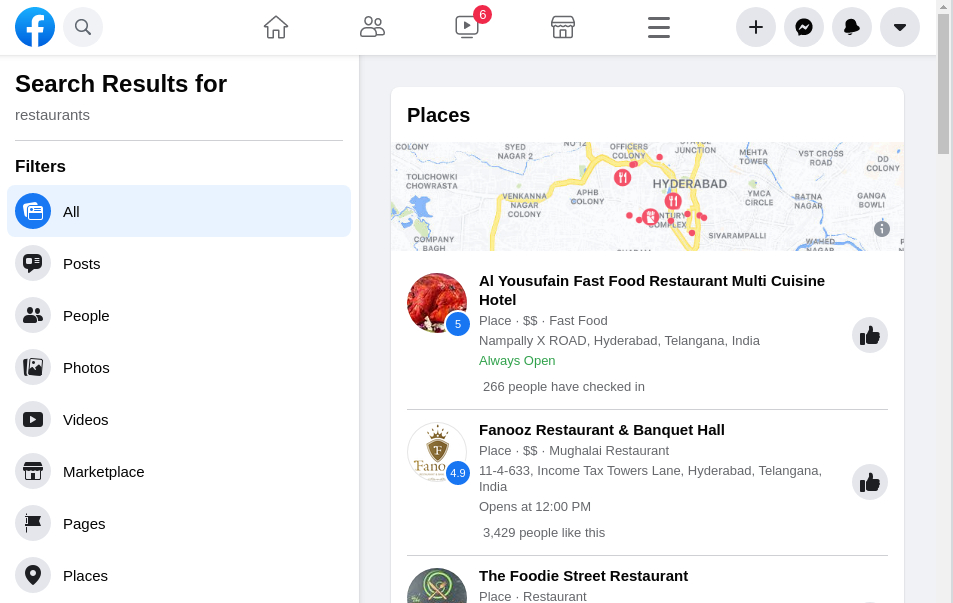The image size is (953, 603).
Task: Click the Facebook logo
Action: (x=35, y=27)
